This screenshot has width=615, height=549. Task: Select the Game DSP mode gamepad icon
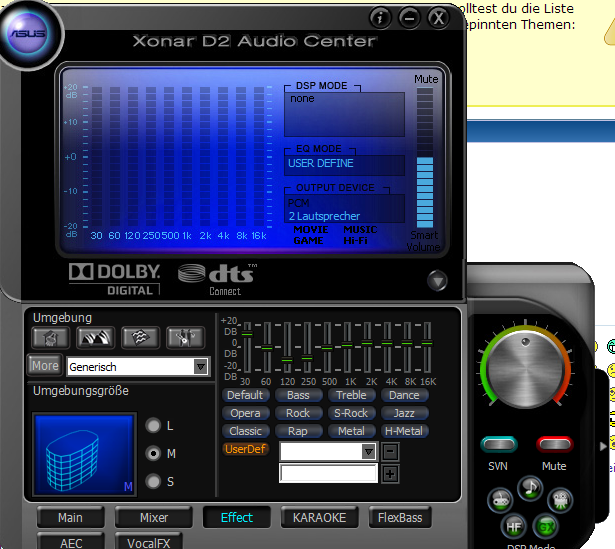(x=500, y=501)
